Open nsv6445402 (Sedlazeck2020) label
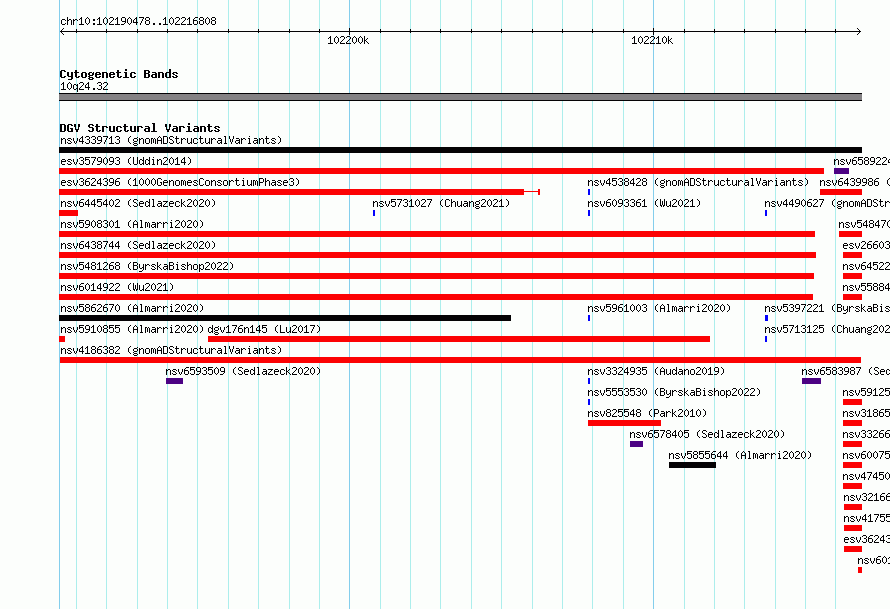 [x=138, y=203]
